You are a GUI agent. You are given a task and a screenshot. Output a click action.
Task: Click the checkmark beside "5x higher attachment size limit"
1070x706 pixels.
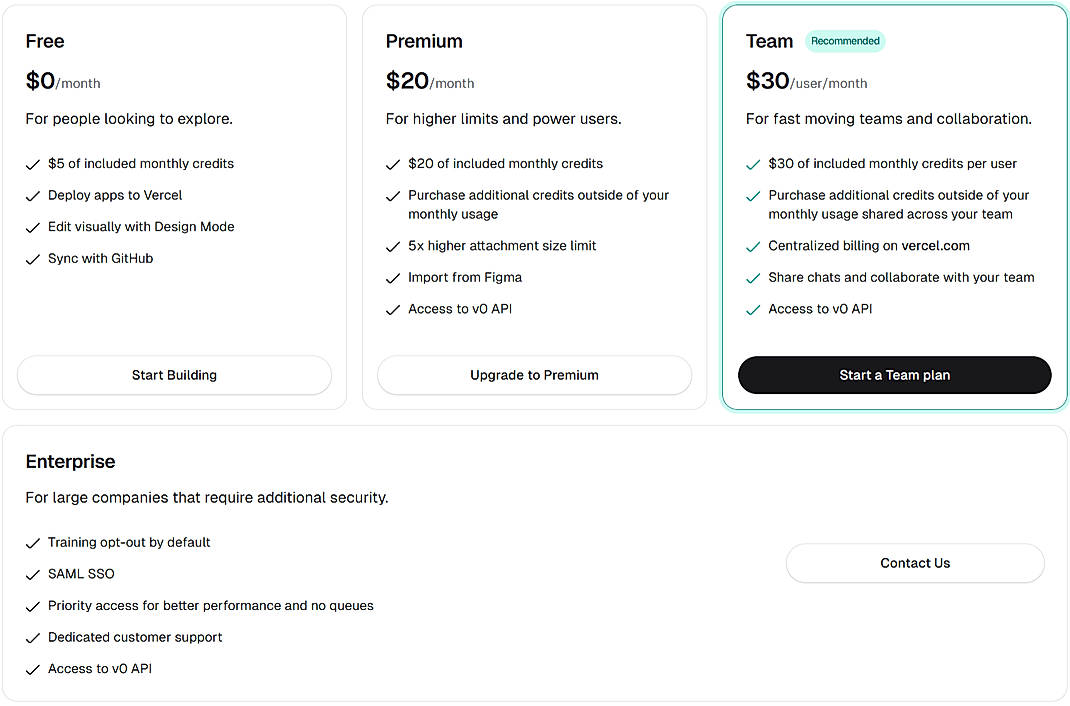392,245
